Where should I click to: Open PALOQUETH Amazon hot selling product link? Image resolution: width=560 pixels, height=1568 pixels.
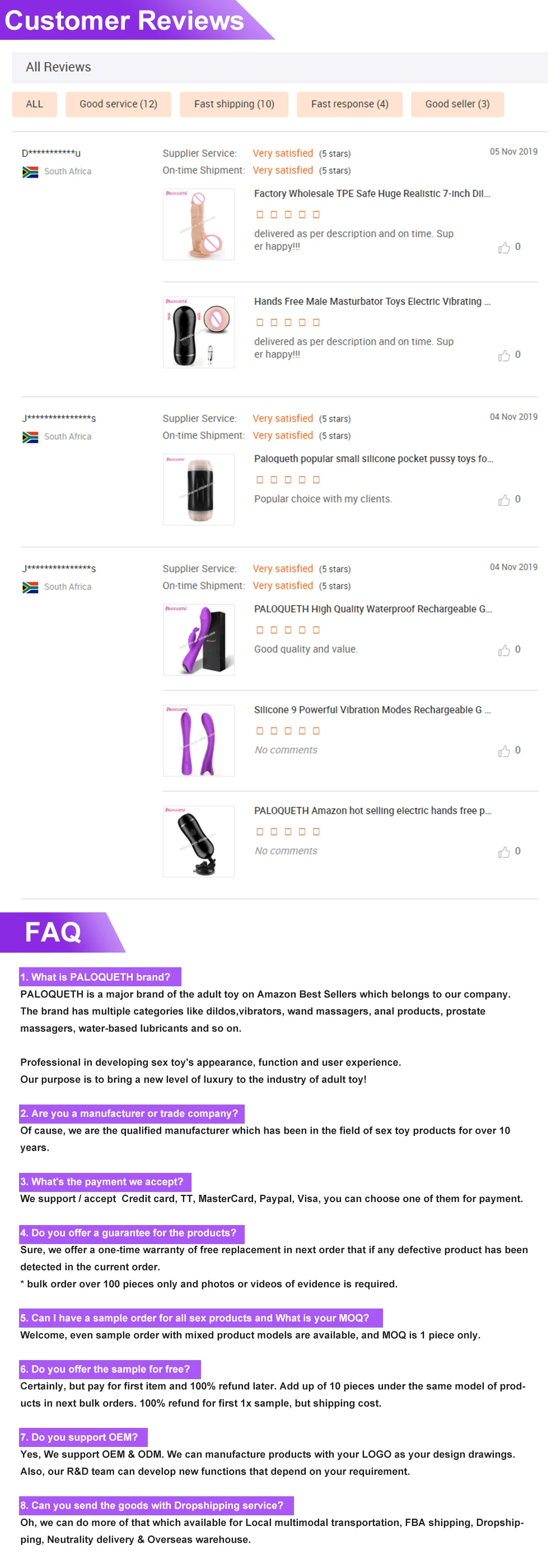click(x=373, y=811)
